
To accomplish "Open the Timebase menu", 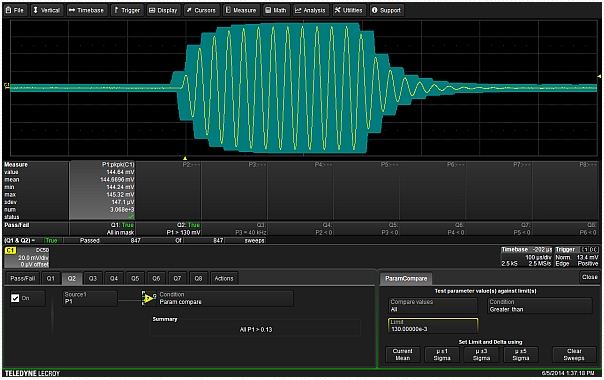I will (87, 10).
